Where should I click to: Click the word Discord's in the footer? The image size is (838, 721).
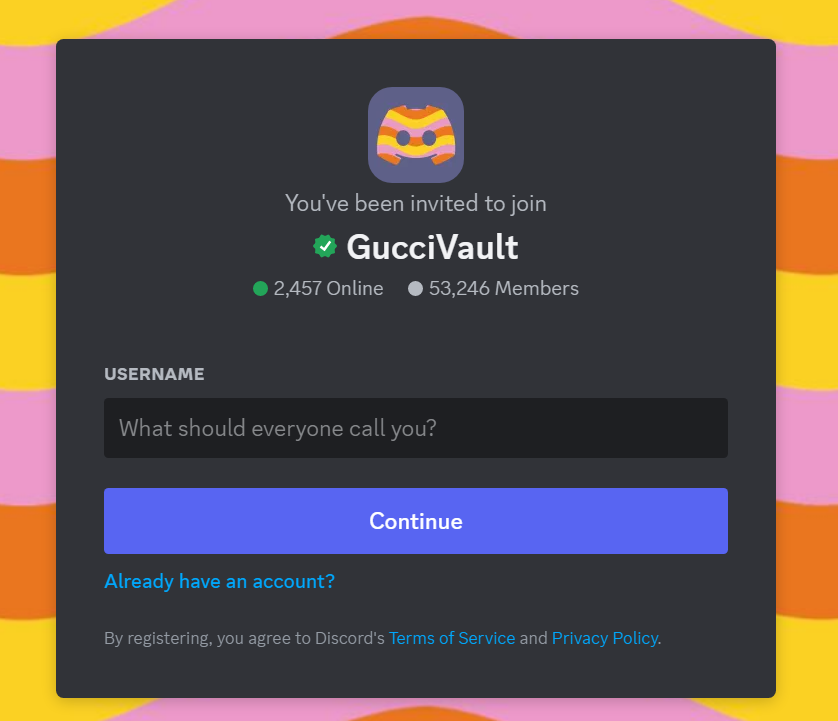350,638
